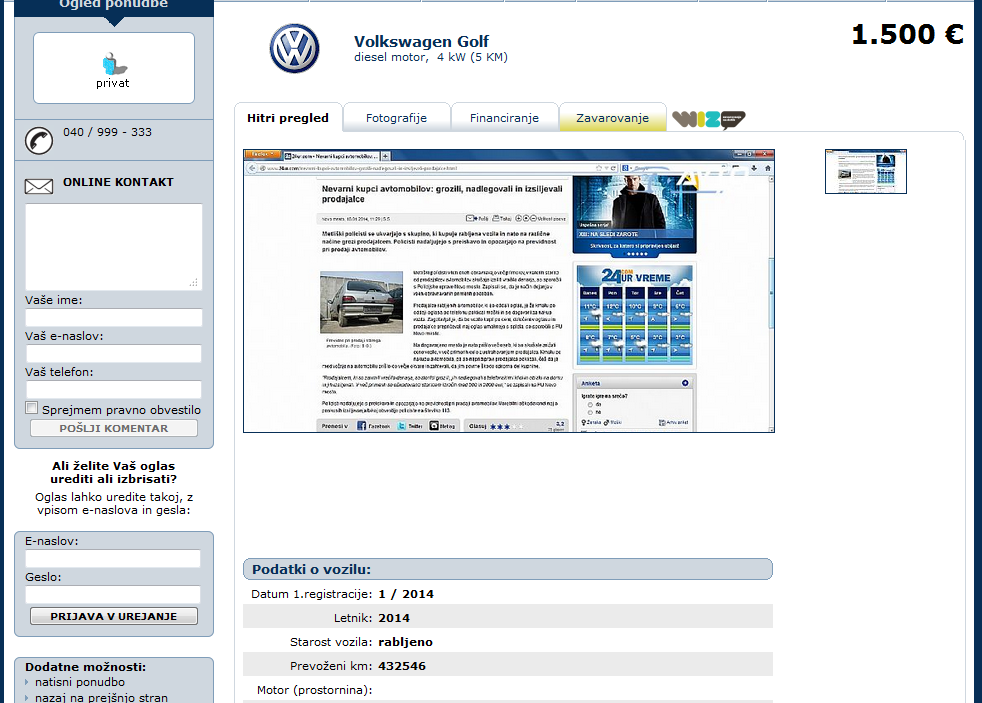Click the PRIJAVA V UREJANJE button
Viewport: 982px width, 703px height.
click(114, 616)
